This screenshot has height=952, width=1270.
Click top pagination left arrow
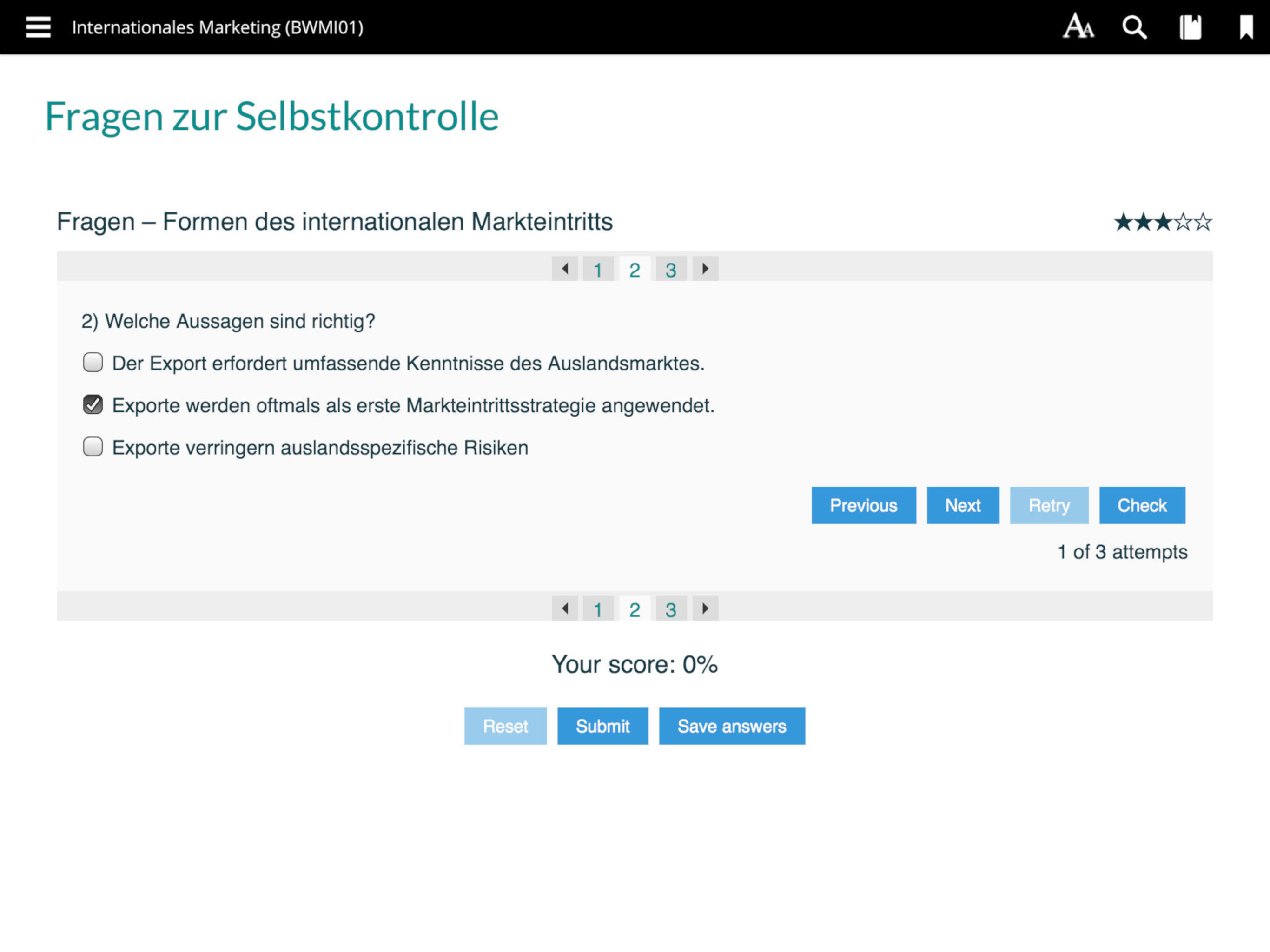tap(565, 269)
